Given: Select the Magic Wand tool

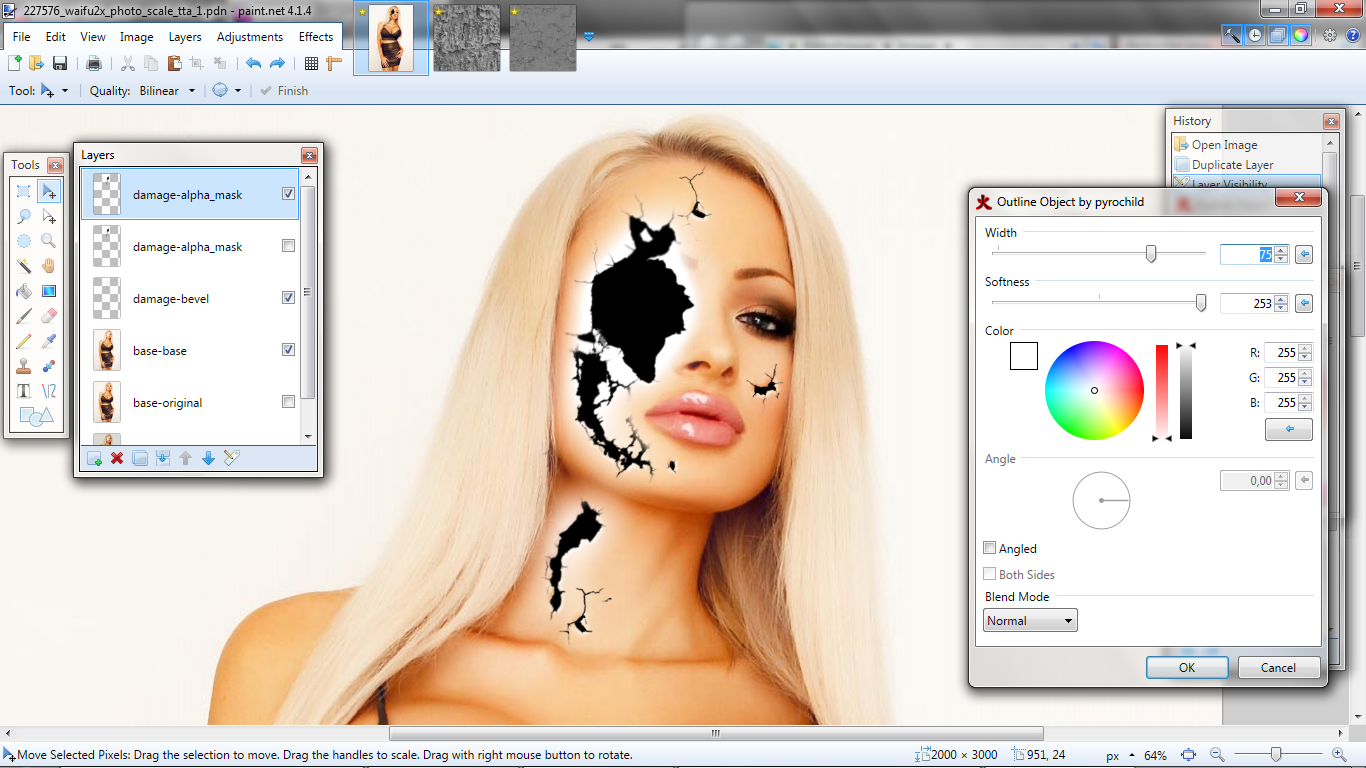Looking at the screenshot, I should [24, 266].
